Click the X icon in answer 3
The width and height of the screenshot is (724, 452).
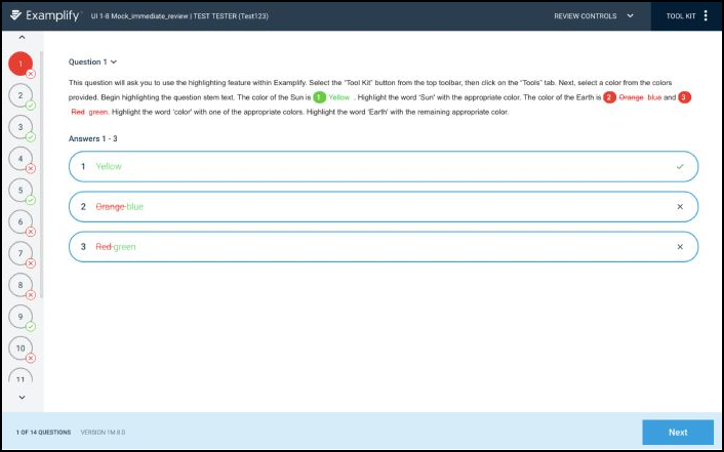680,247
